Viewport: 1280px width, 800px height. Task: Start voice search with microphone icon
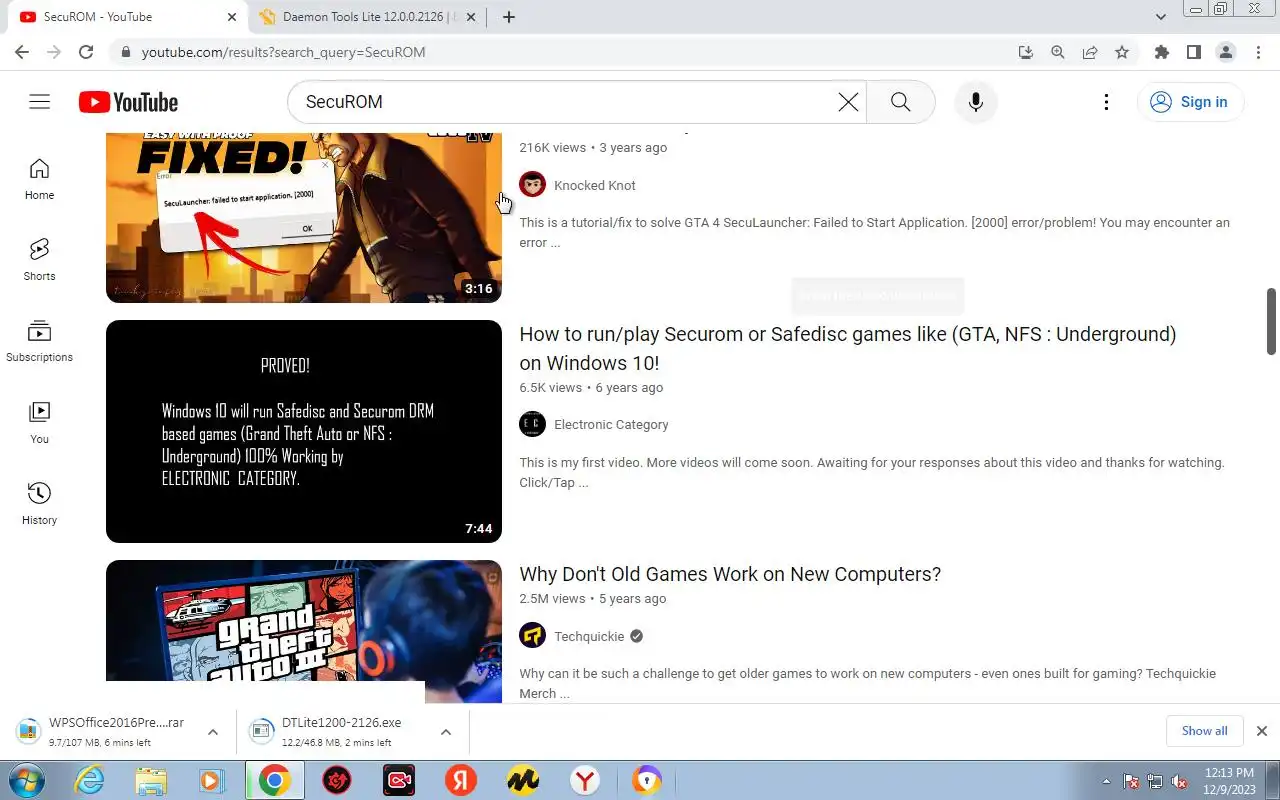tap(976, 102)
